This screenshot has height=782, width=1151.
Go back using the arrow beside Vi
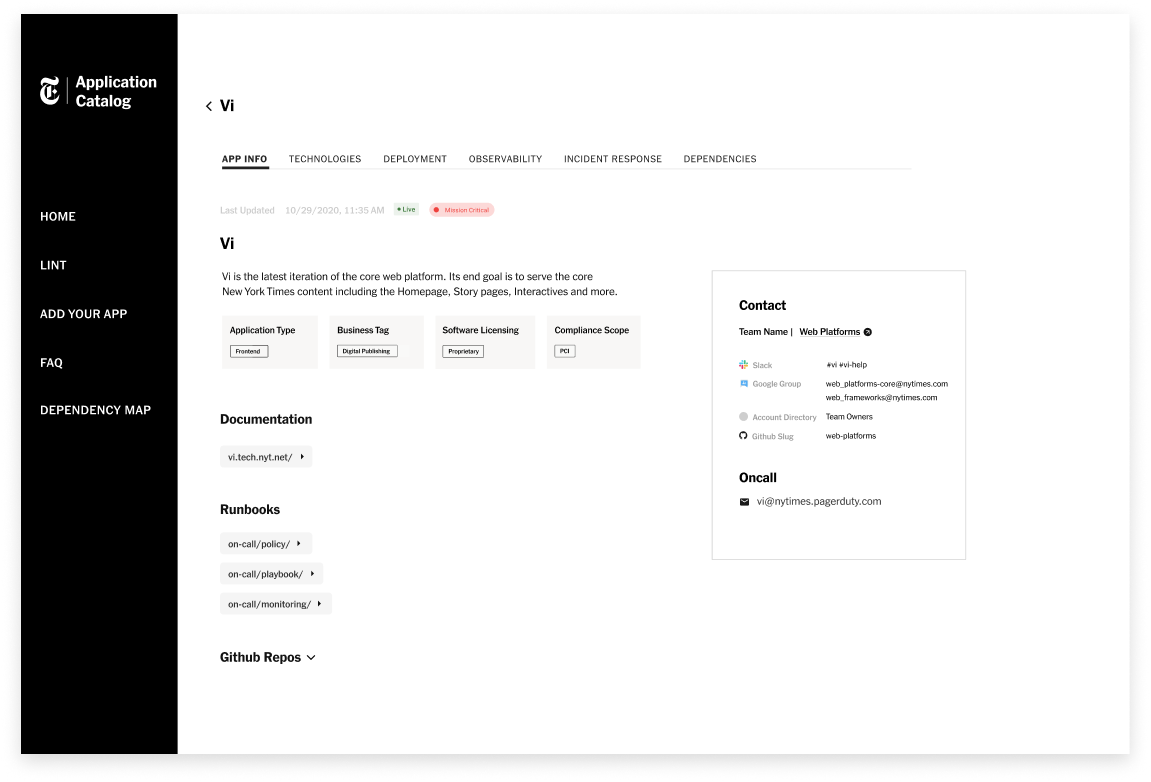pos(209,106)
